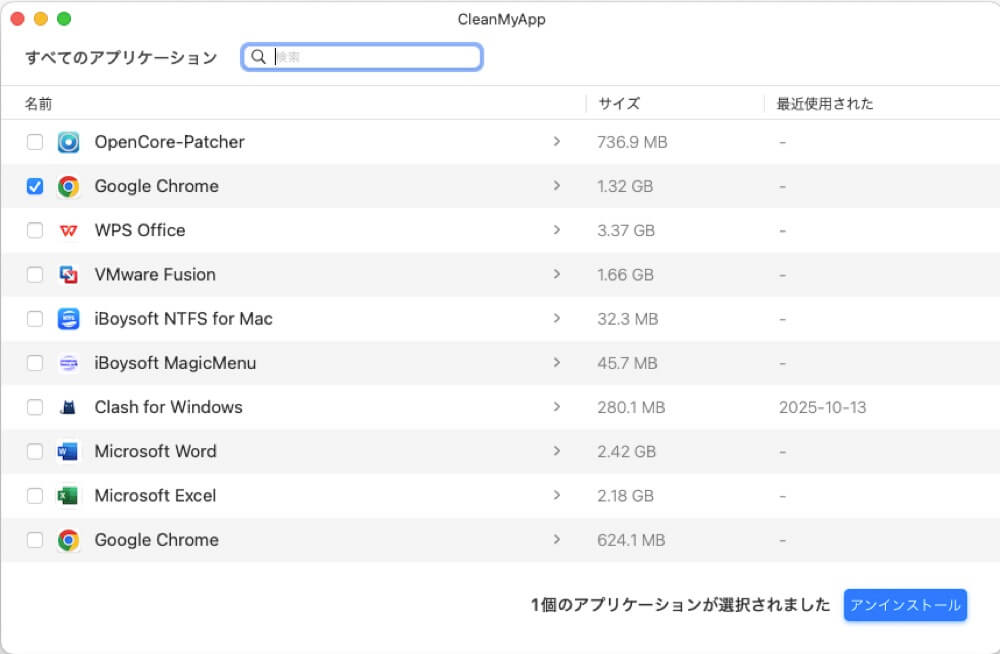Click the Google Chrome icon in the list
The height and width of the screenshot is (654, 1000).
click(x=68, y=186)
